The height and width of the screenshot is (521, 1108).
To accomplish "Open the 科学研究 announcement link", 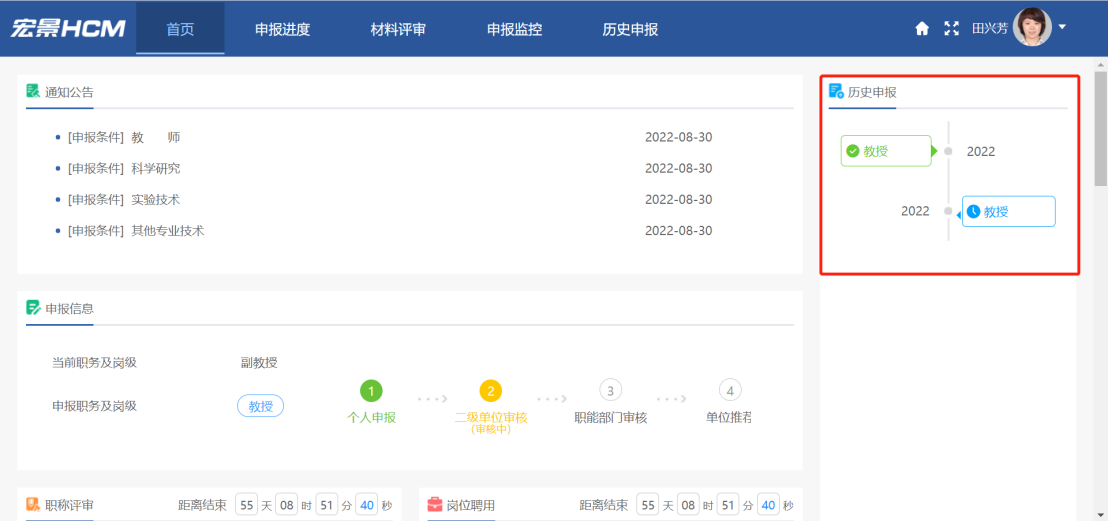I will pos(155,168).
